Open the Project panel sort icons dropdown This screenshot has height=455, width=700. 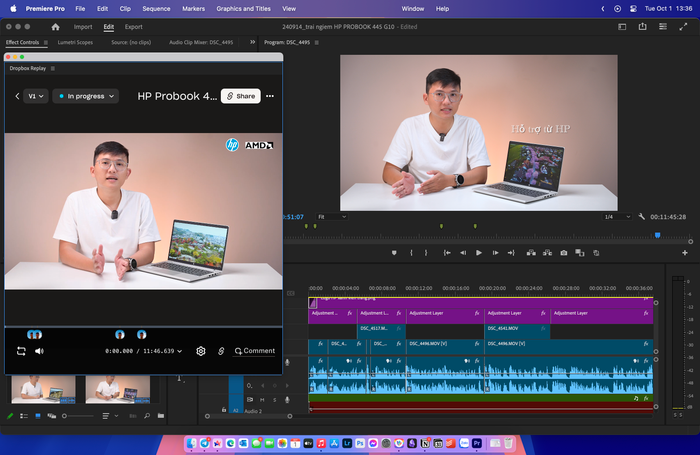click(x=110, y=416)
